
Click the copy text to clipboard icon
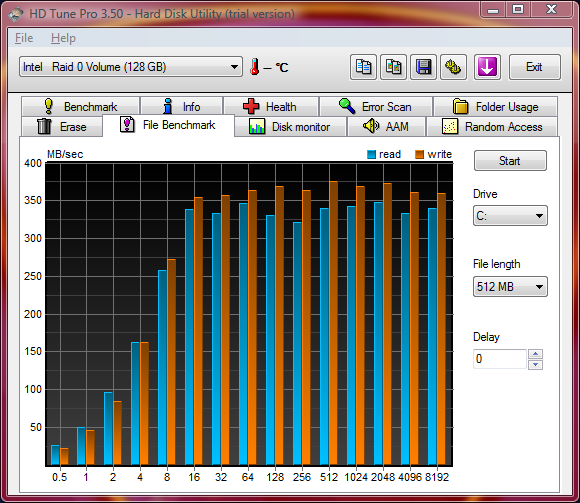pos(363,67)
